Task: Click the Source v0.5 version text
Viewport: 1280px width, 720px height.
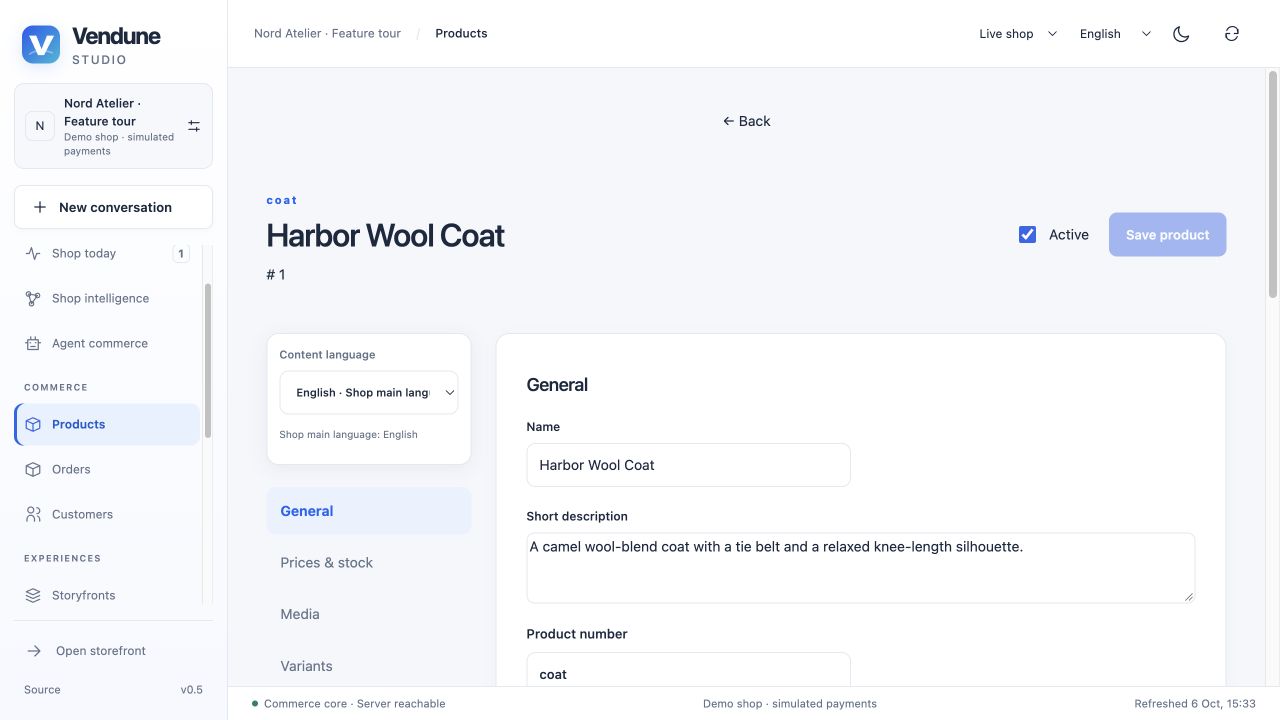Action: pyautogui.click(x=113, y=690)
